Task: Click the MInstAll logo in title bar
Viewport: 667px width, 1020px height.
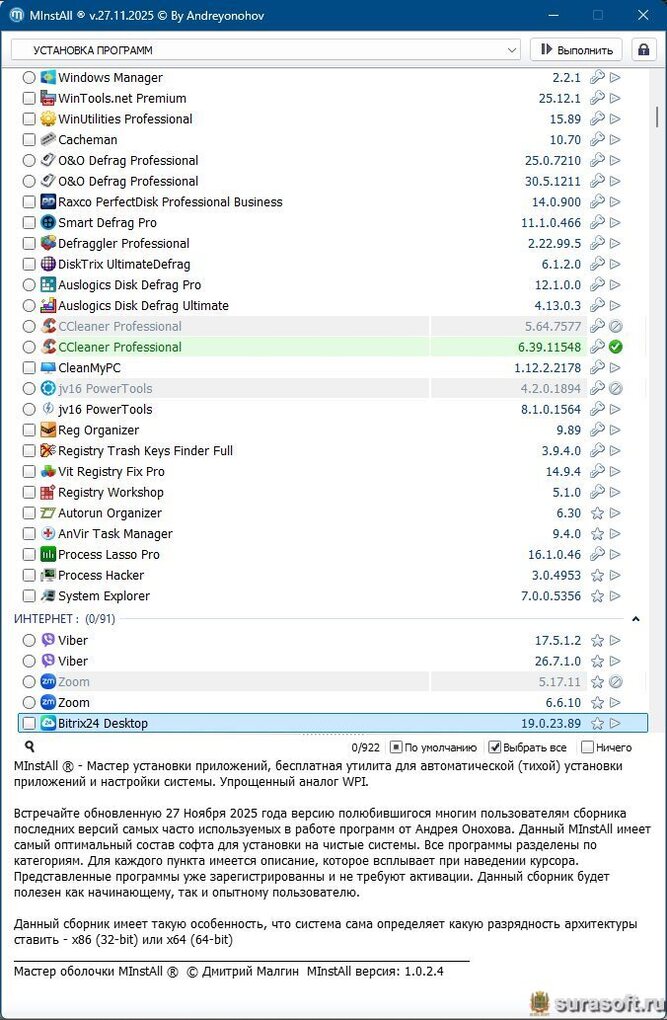Action: pos(17,15)
